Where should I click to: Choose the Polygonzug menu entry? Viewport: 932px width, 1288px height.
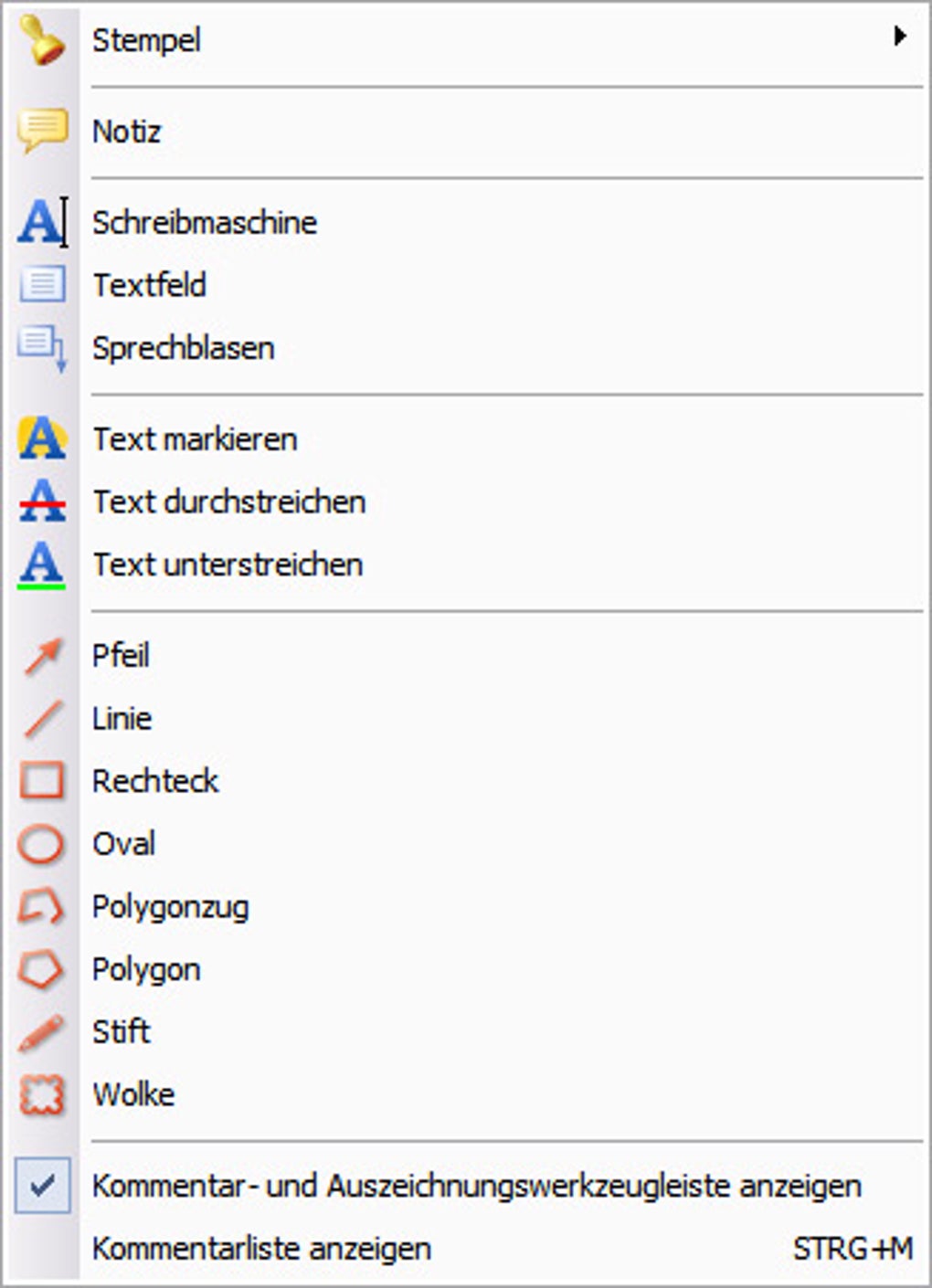[171, 907]
